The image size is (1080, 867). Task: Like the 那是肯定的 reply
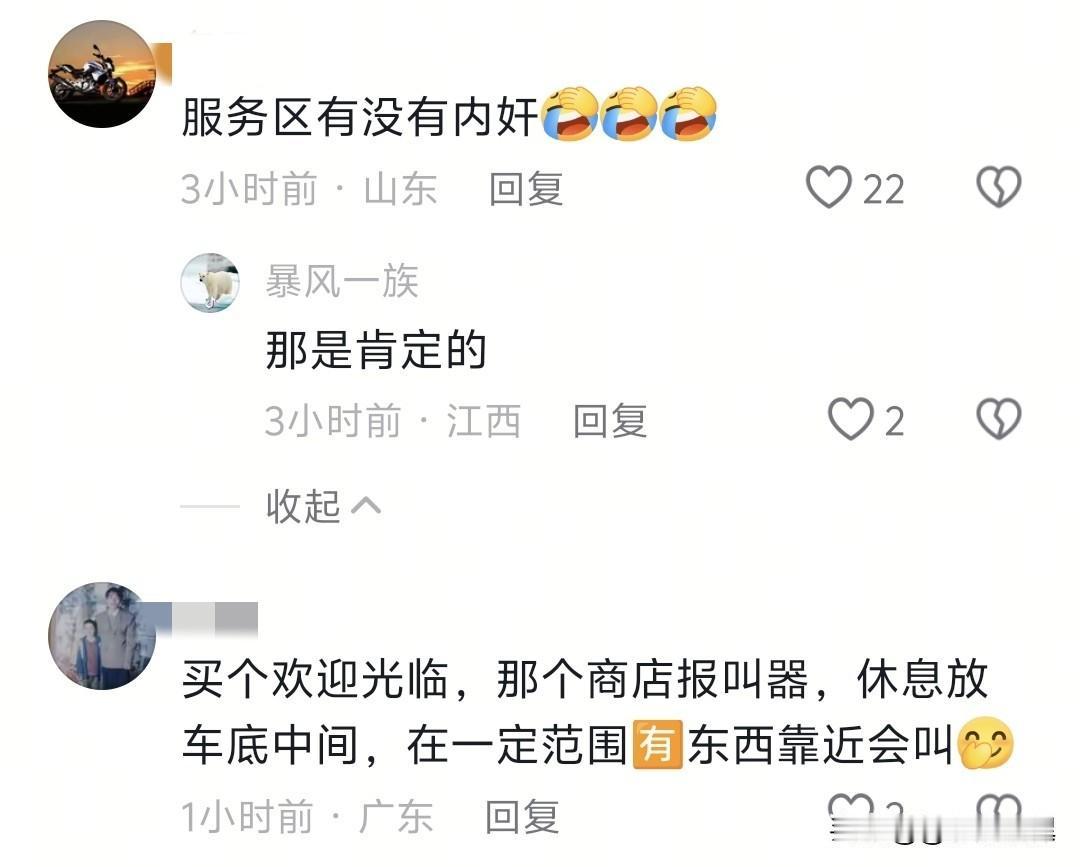coord(850,419)
